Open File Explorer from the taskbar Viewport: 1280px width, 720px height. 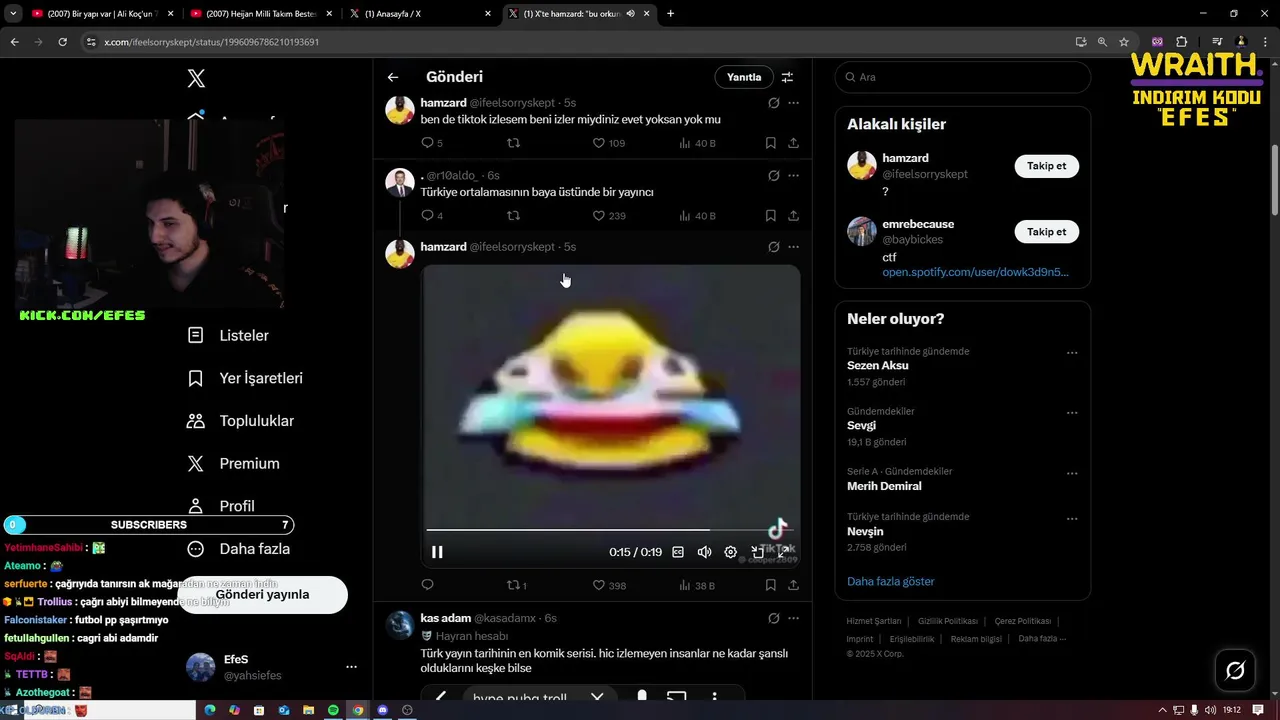pyautogui.click(x=309, y=710)
